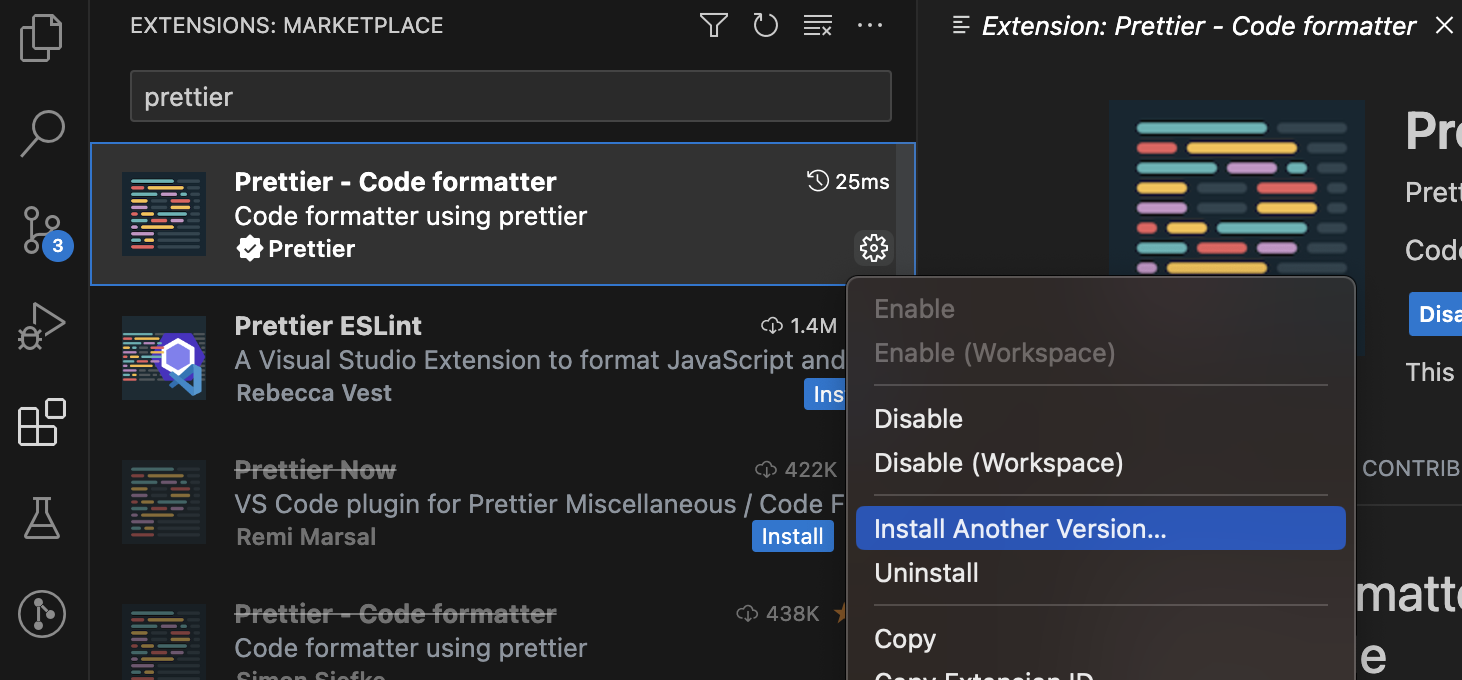Open the Testing view
The height and width of the screenshot is (680, 1462).
pos(40,518)
